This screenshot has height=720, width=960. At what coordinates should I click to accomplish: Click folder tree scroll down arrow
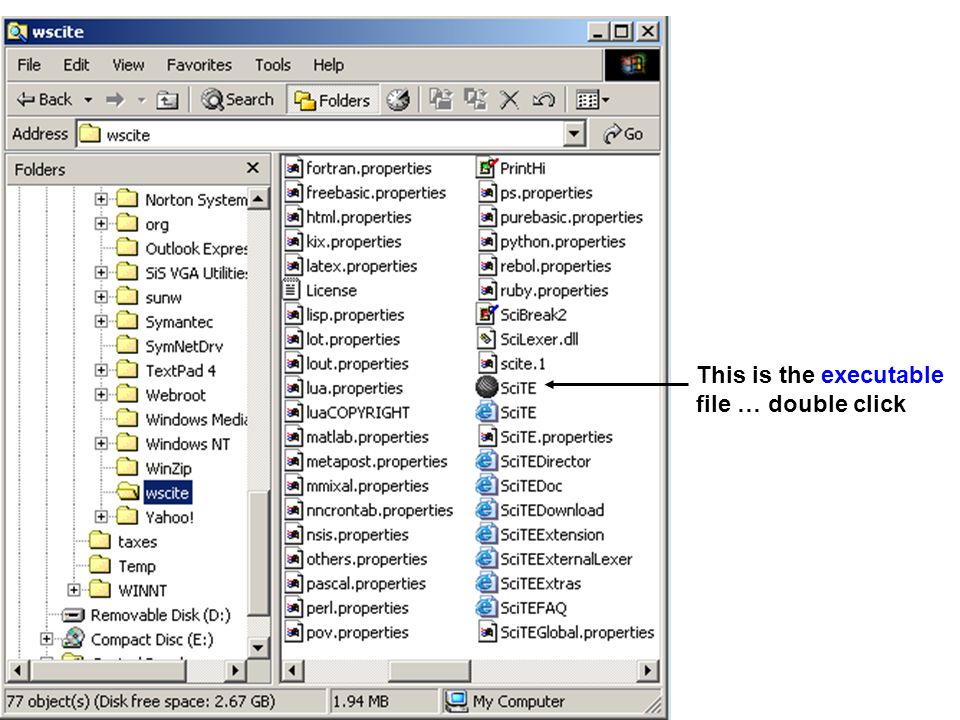[258, 647]
